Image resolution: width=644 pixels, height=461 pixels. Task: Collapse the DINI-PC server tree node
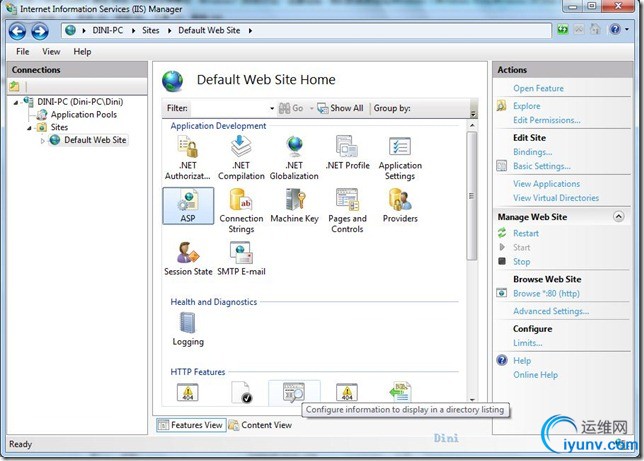pyautogui.click(x=16, y=102)
